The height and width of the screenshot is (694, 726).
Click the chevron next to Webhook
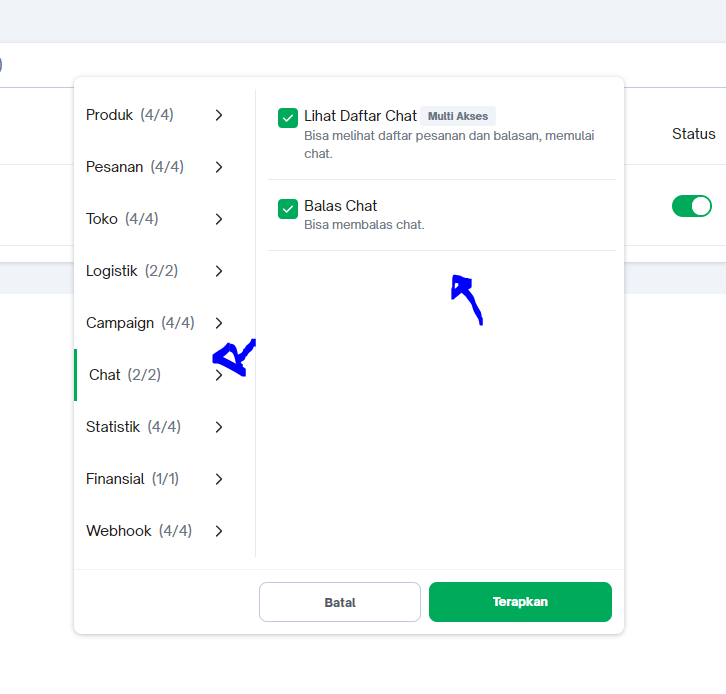(x=219, y=531)
